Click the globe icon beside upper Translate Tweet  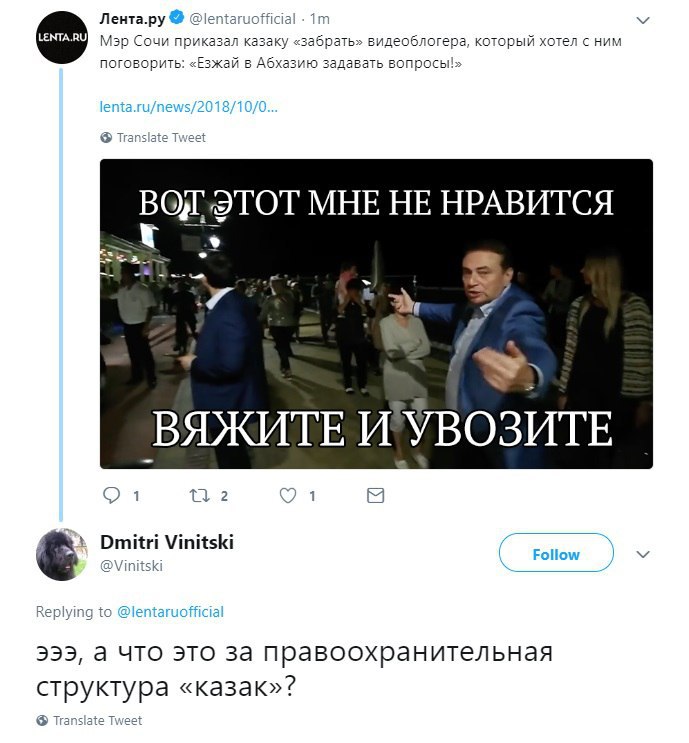[x=106, y=137]
